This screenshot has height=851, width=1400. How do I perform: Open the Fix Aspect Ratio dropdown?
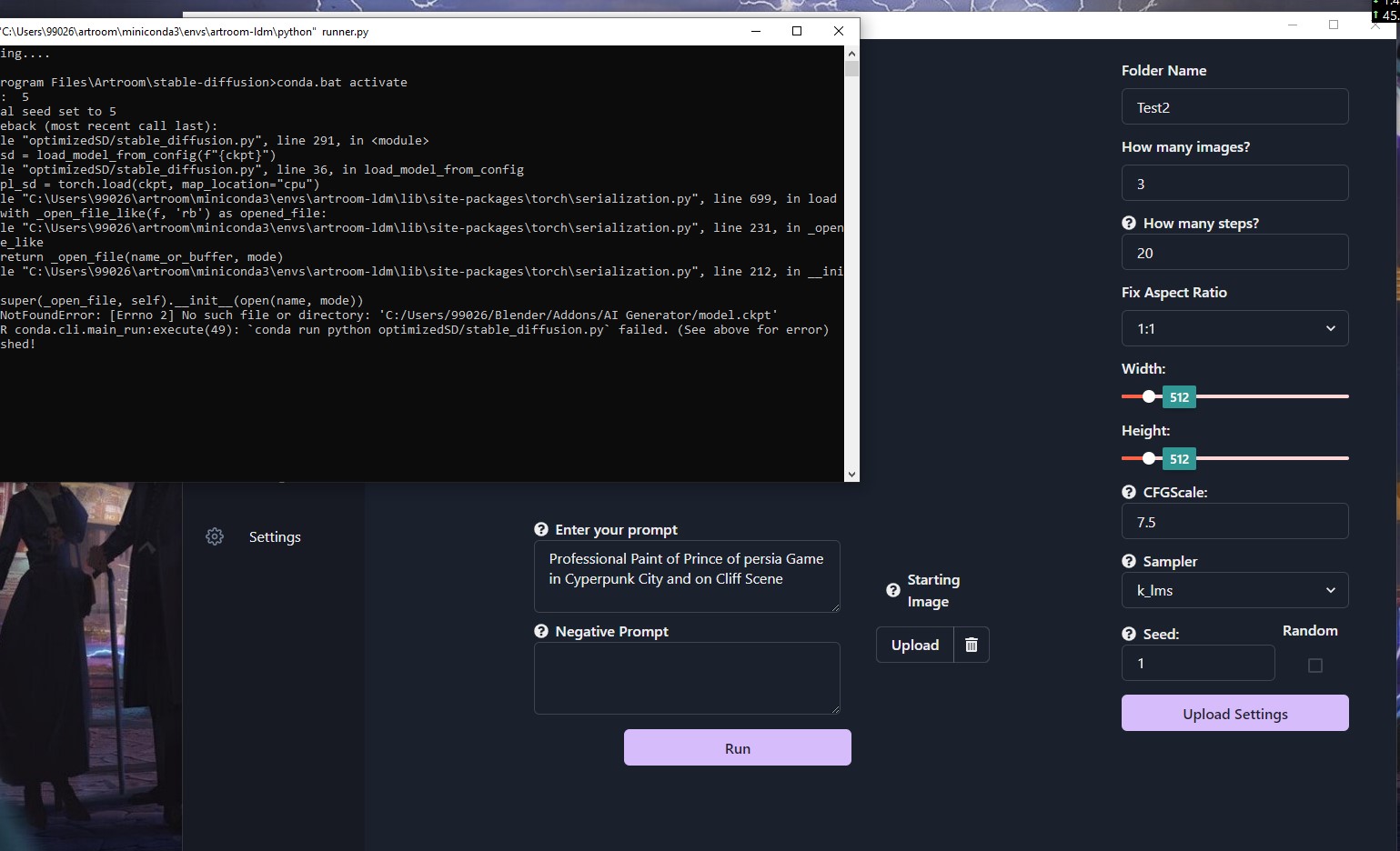pos(1234,328)
